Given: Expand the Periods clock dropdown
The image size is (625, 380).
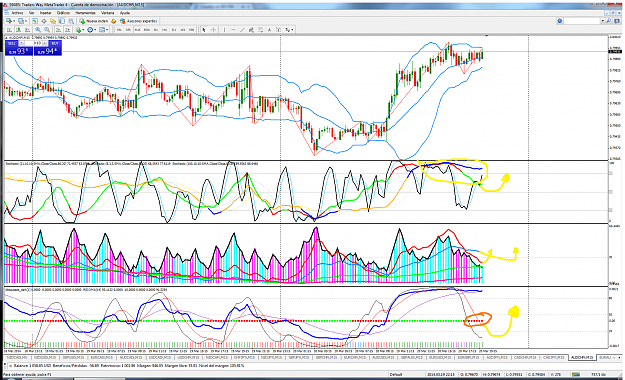Looking at the screenshot, I should (95, 30).
